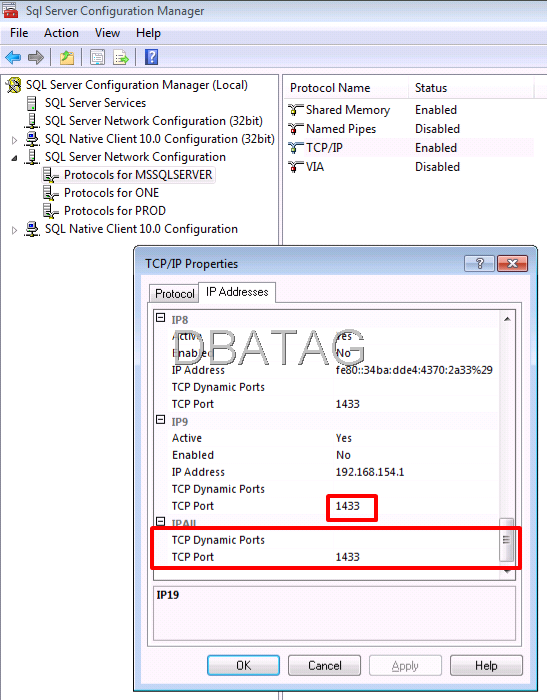Click the SQL Server Services icon
Screen dimensions: 547x700
tap(32, 103)
